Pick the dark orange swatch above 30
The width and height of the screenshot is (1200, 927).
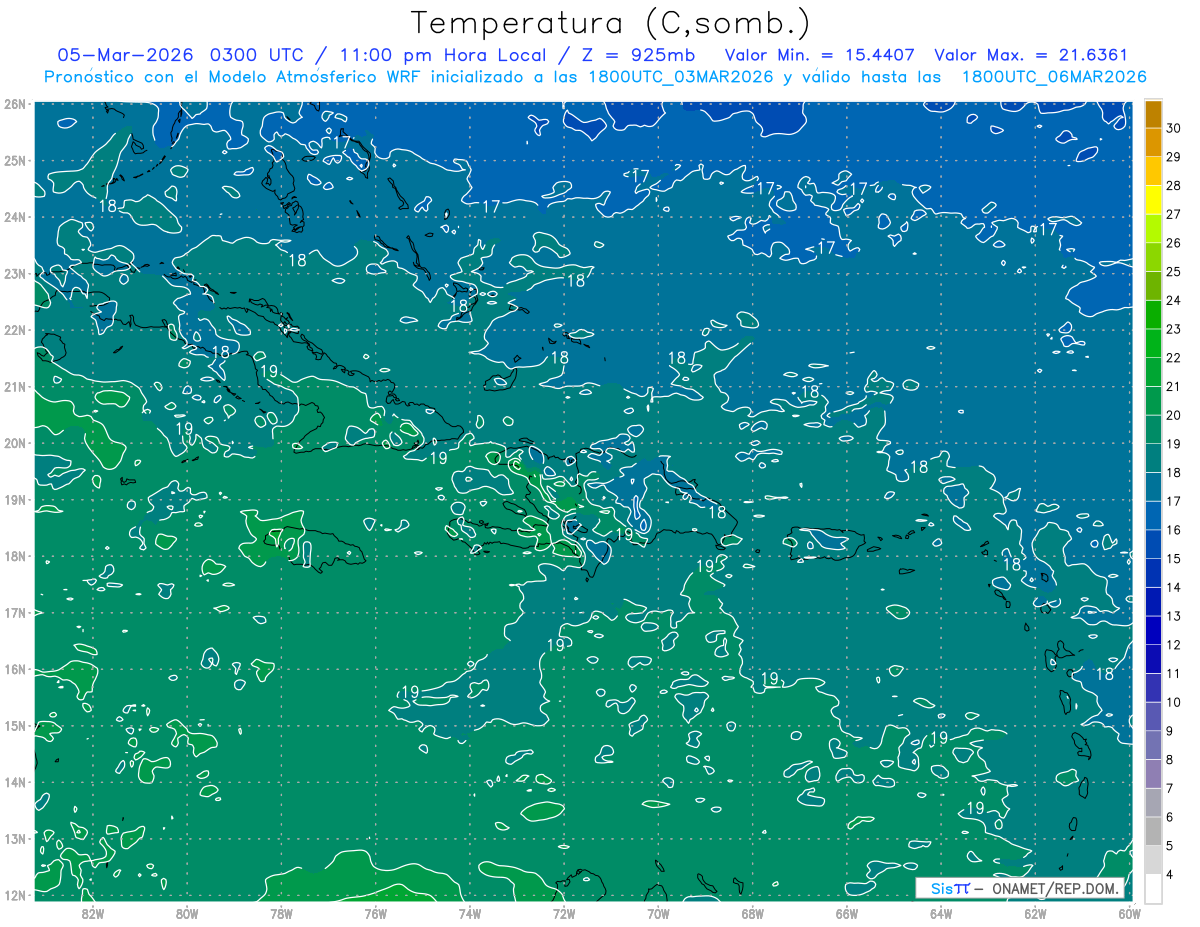(x=1153, y=115)
